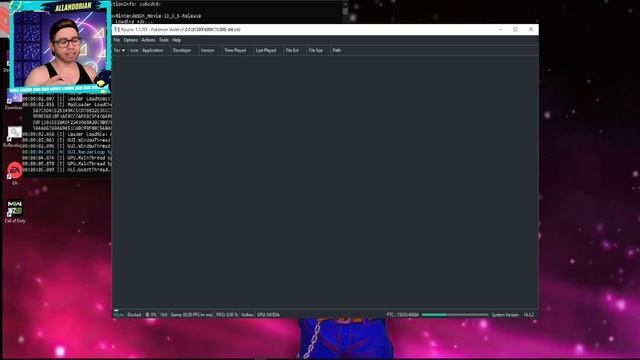Toggle the Docked mode status label
The height and width of the screenshot is (360, 640).
point(134,315)
